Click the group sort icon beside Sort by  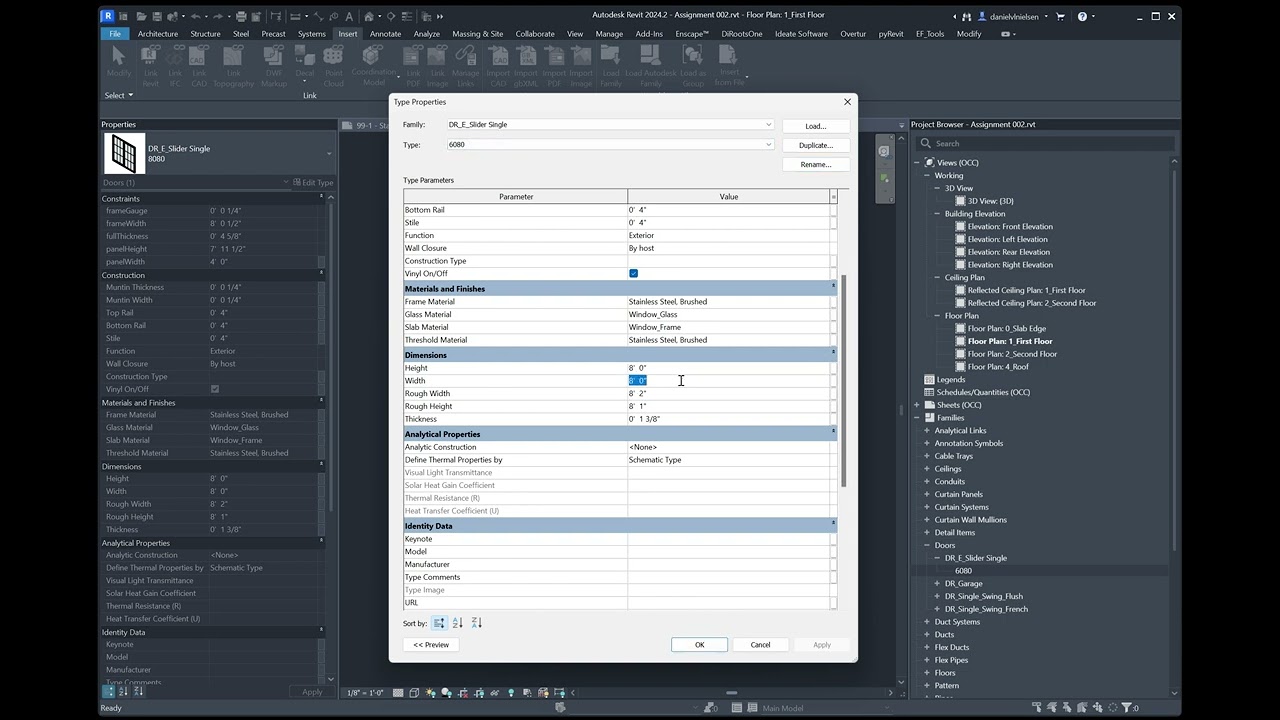(439, 623)
